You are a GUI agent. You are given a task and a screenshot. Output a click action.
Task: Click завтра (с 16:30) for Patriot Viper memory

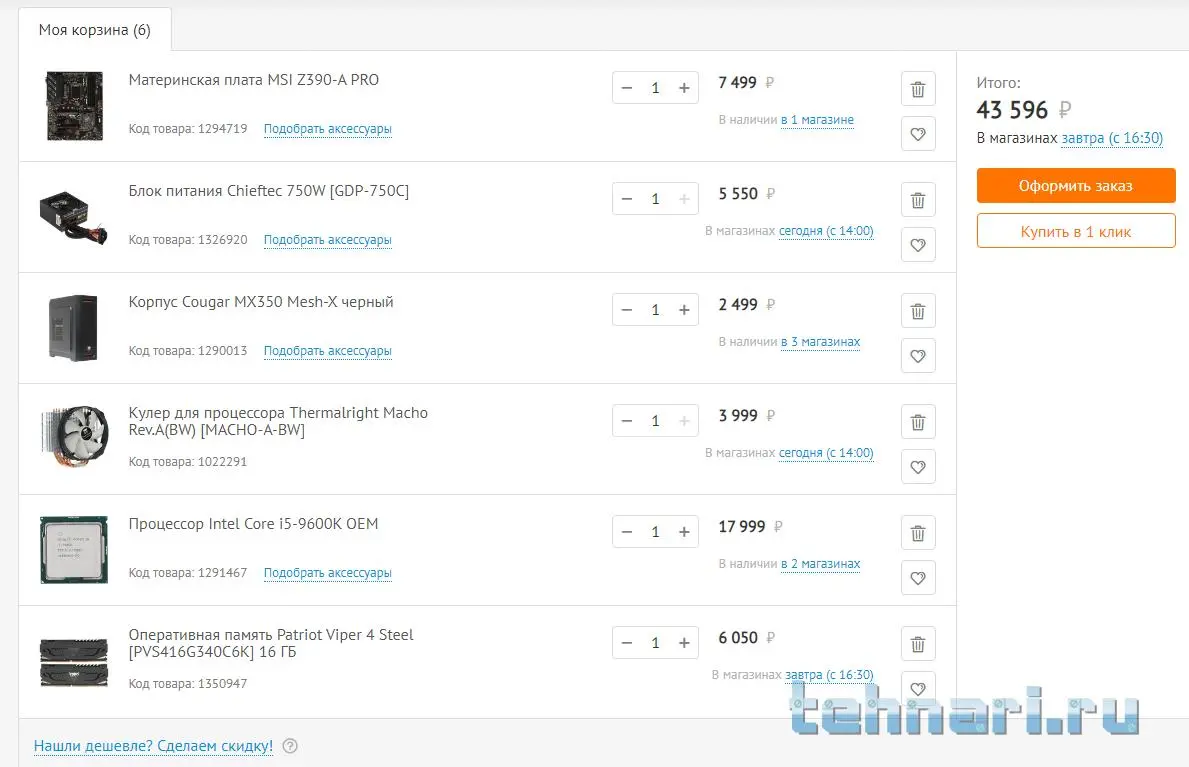[829, 674]
